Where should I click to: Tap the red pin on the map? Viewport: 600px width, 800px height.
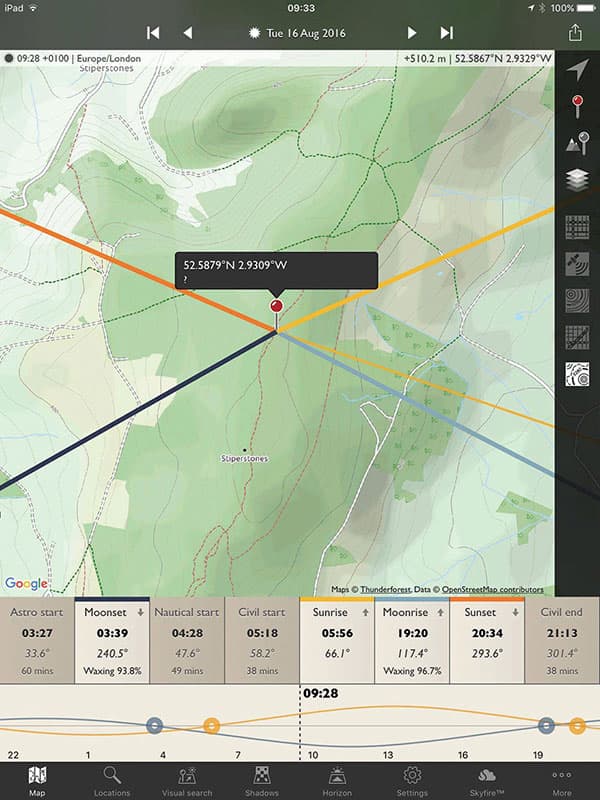(276, 306)
